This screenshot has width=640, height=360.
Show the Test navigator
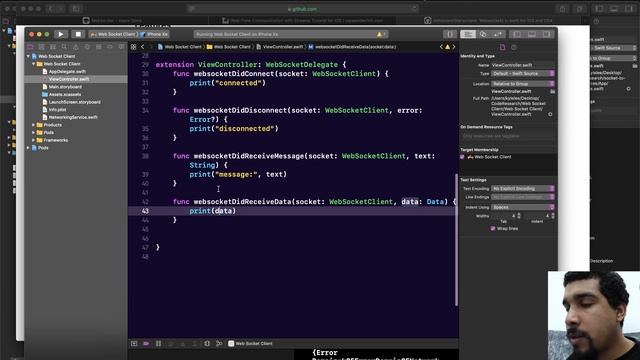(x=87, y=47)
